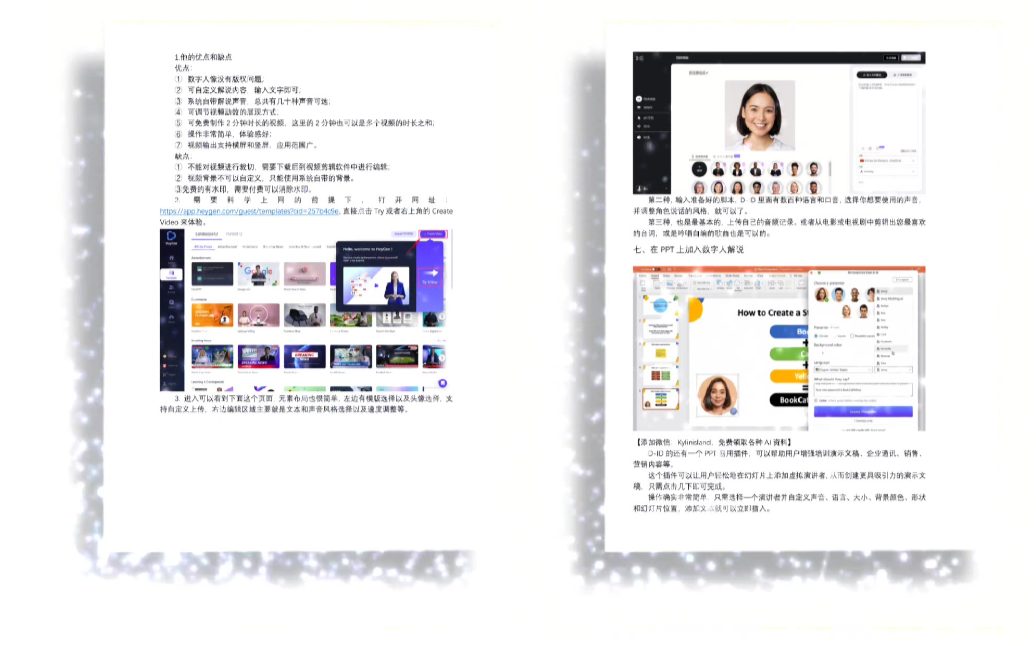
Task: Click the large woman portrait in D-ID screenshot
Action: (x=760, y=116)
